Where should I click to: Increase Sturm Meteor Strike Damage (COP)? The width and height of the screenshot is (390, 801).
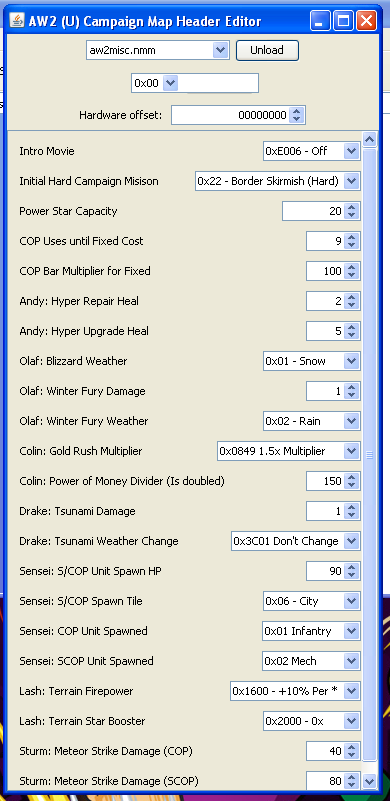point(351,747)
